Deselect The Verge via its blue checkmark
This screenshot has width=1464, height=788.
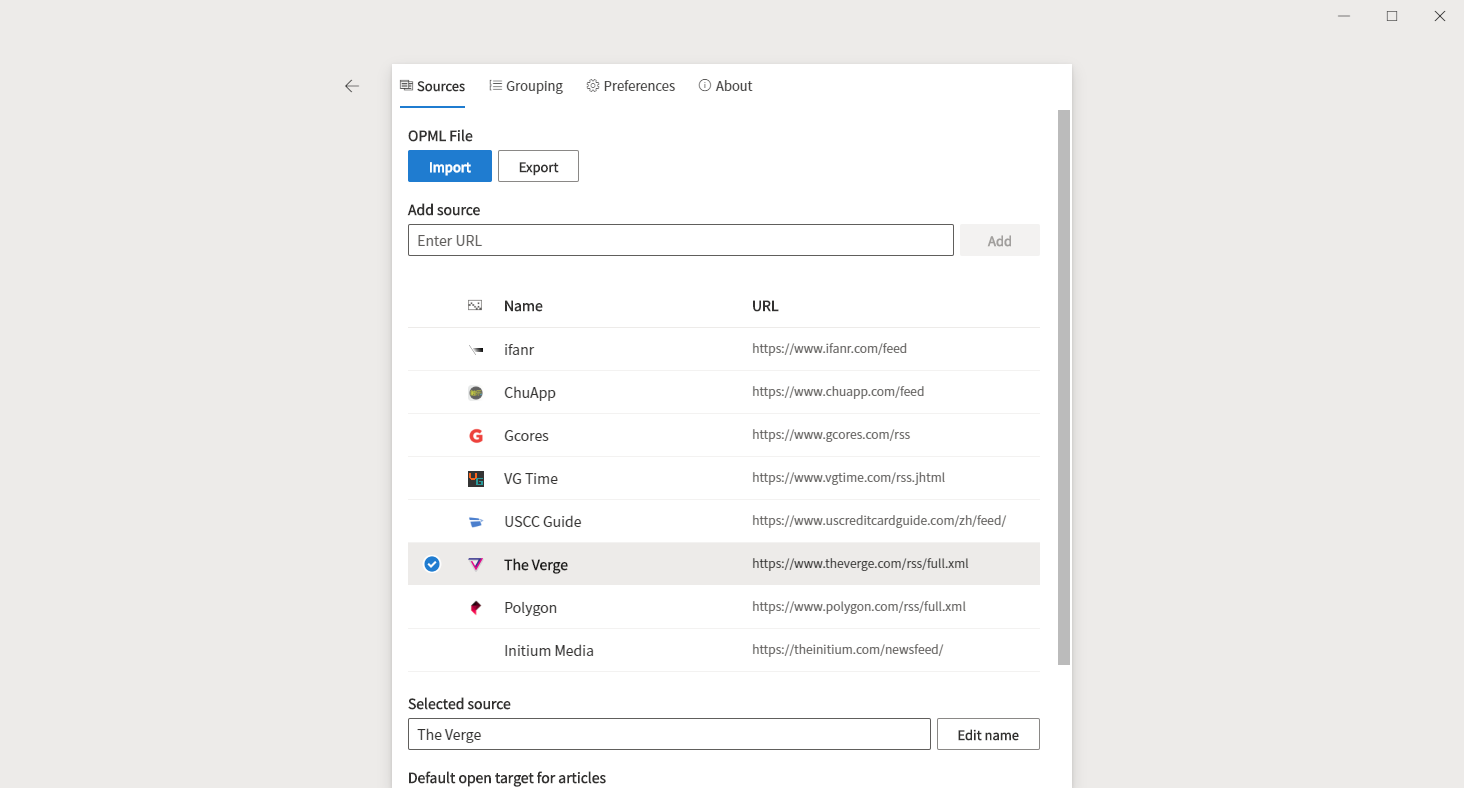[x=431, y=563]
